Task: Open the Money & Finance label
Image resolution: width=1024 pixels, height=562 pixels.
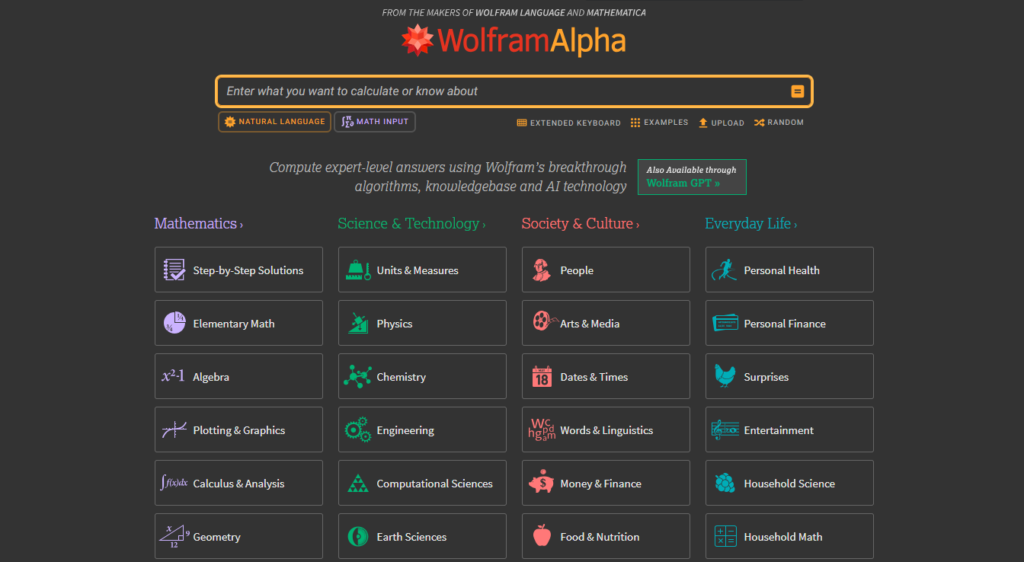Action: 601,484
